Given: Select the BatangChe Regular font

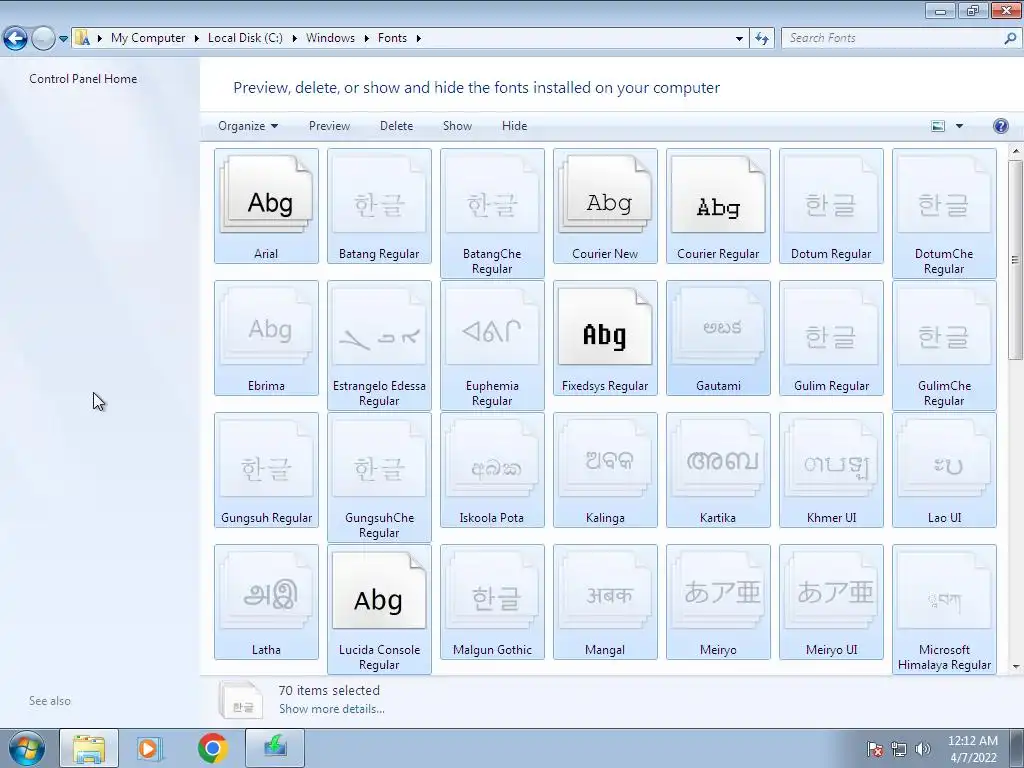Looking at the screenshot, I should tap(492, 214).
